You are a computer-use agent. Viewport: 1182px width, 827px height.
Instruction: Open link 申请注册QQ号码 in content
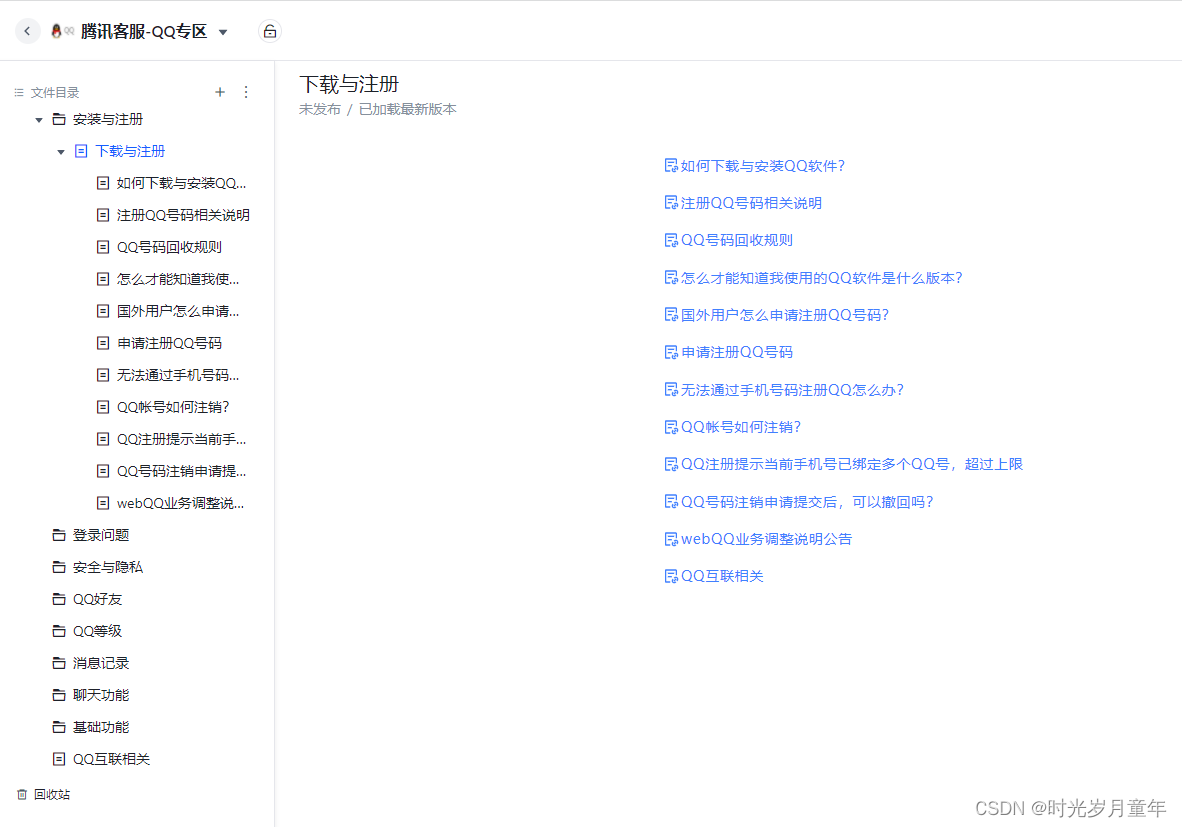[x=736, y=352]
